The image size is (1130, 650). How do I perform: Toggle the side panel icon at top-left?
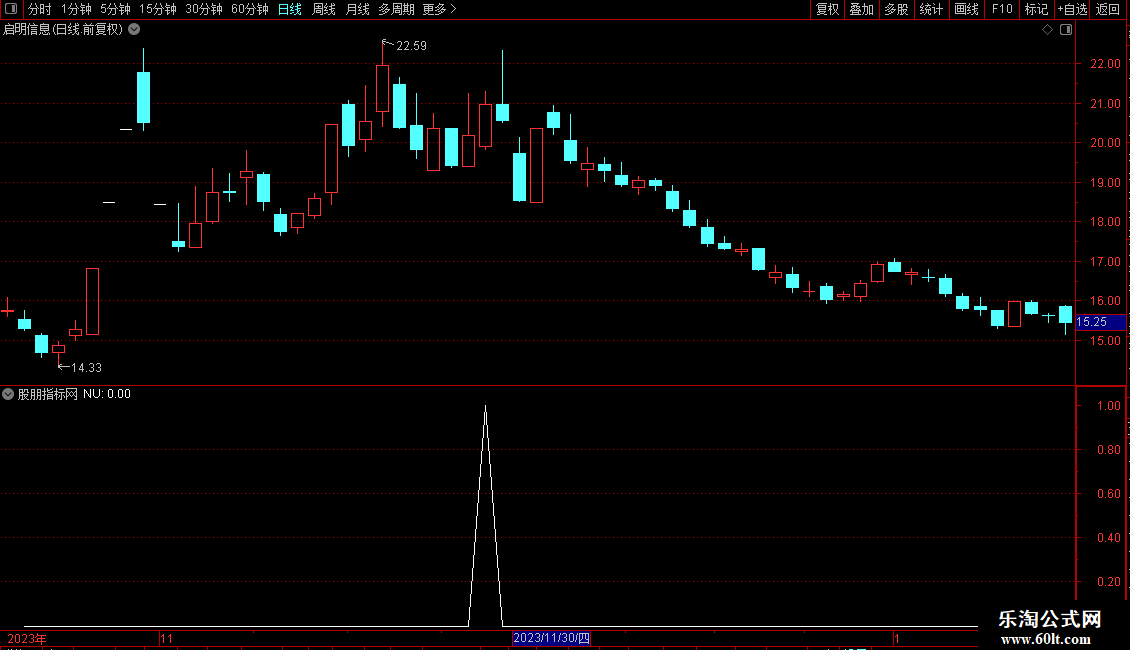(x=11, y=9)
